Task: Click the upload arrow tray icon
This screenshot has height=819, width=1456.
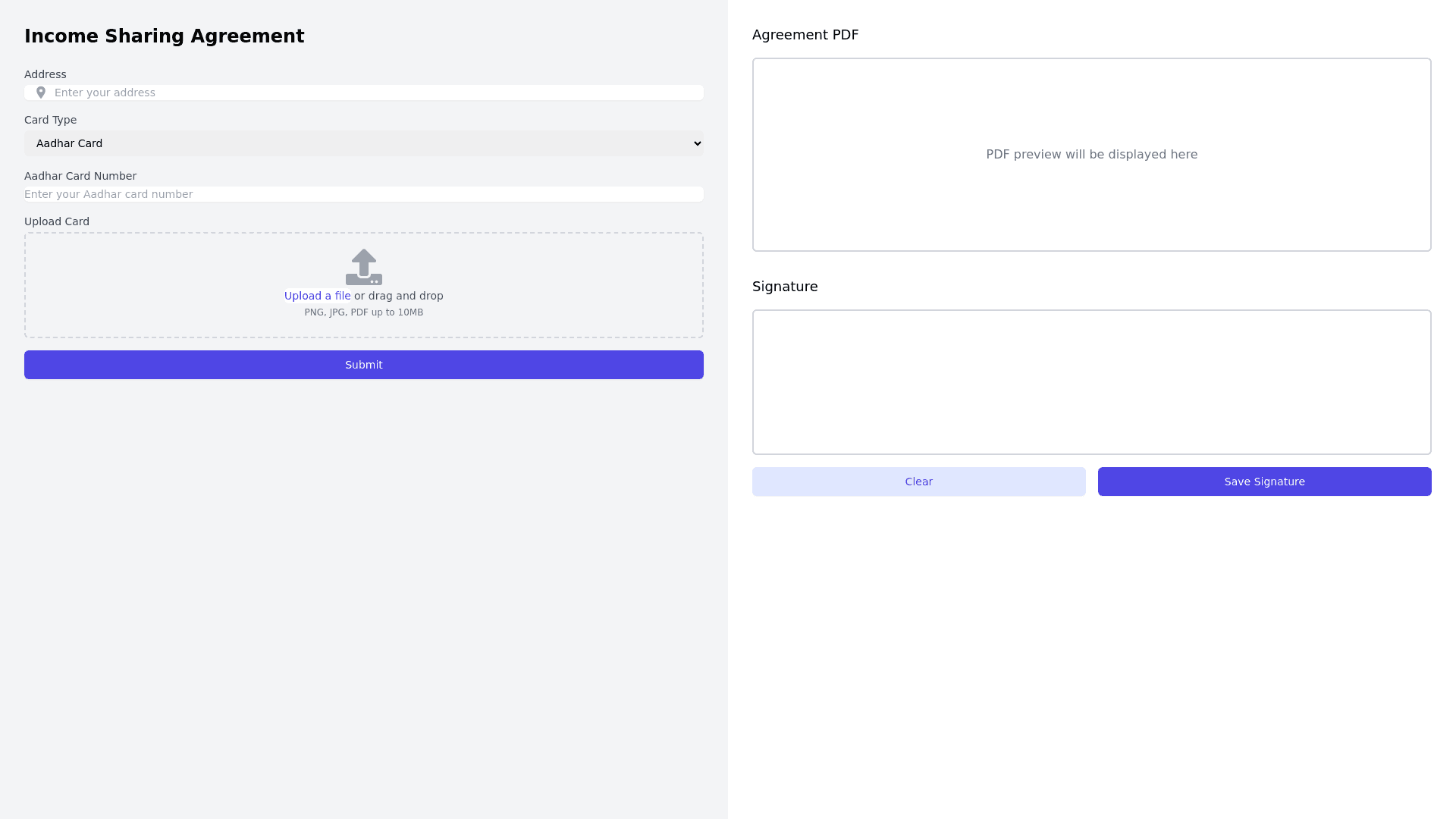Action: point(364,267)
